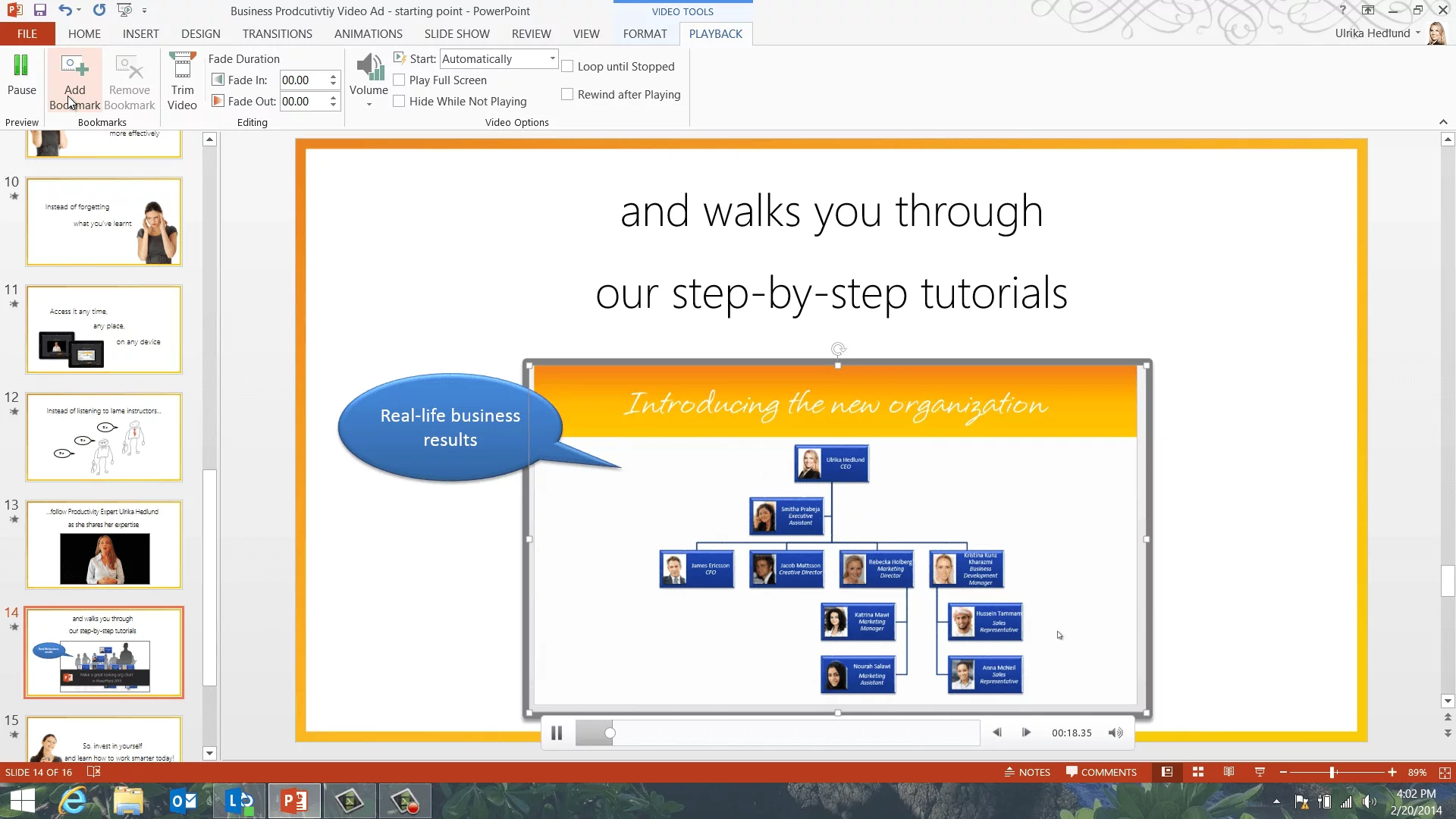Collapse the ribbon with the arrow

click(x=1443, y=122)
